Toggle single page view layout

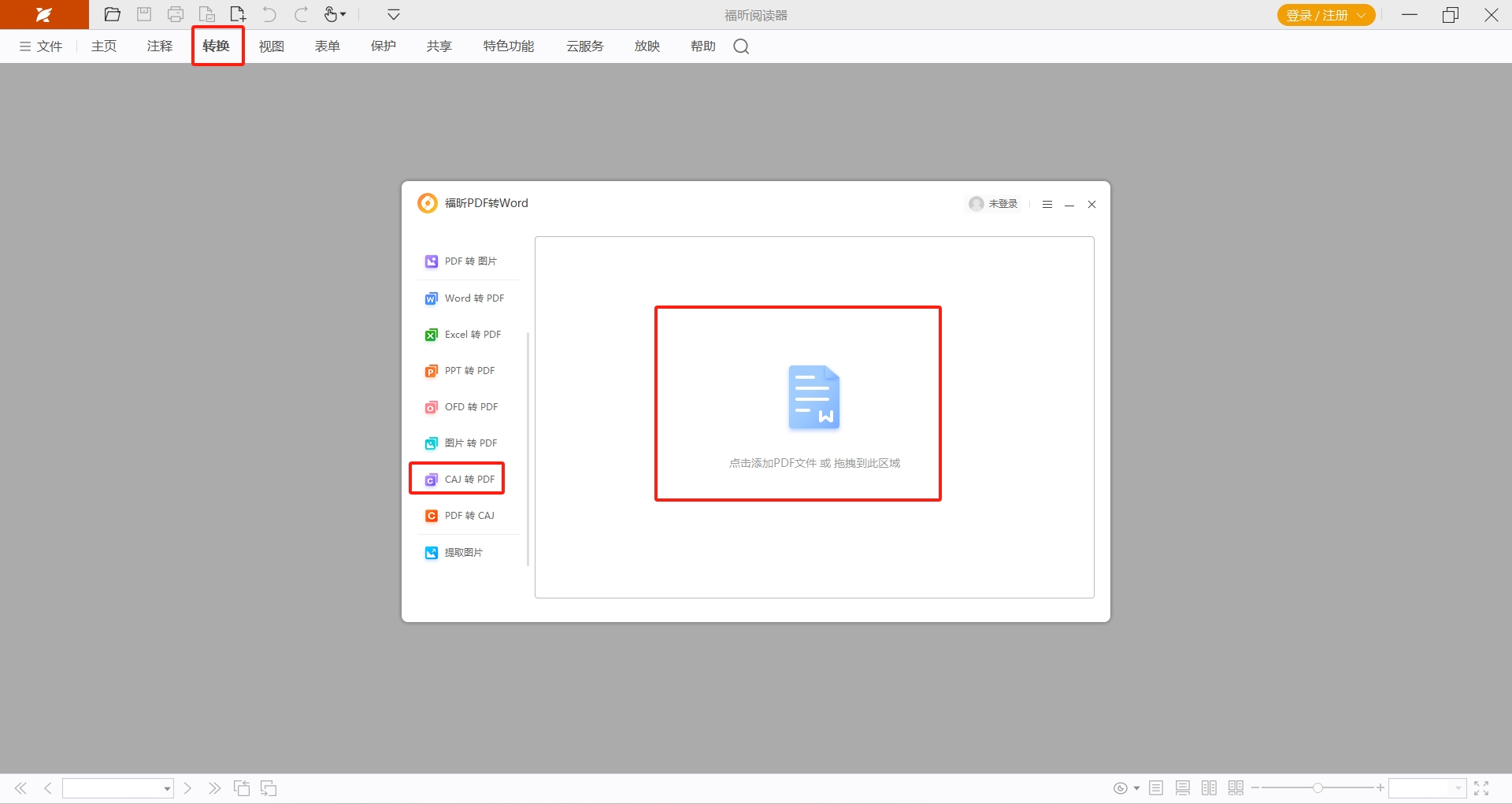click(1156, 788)
